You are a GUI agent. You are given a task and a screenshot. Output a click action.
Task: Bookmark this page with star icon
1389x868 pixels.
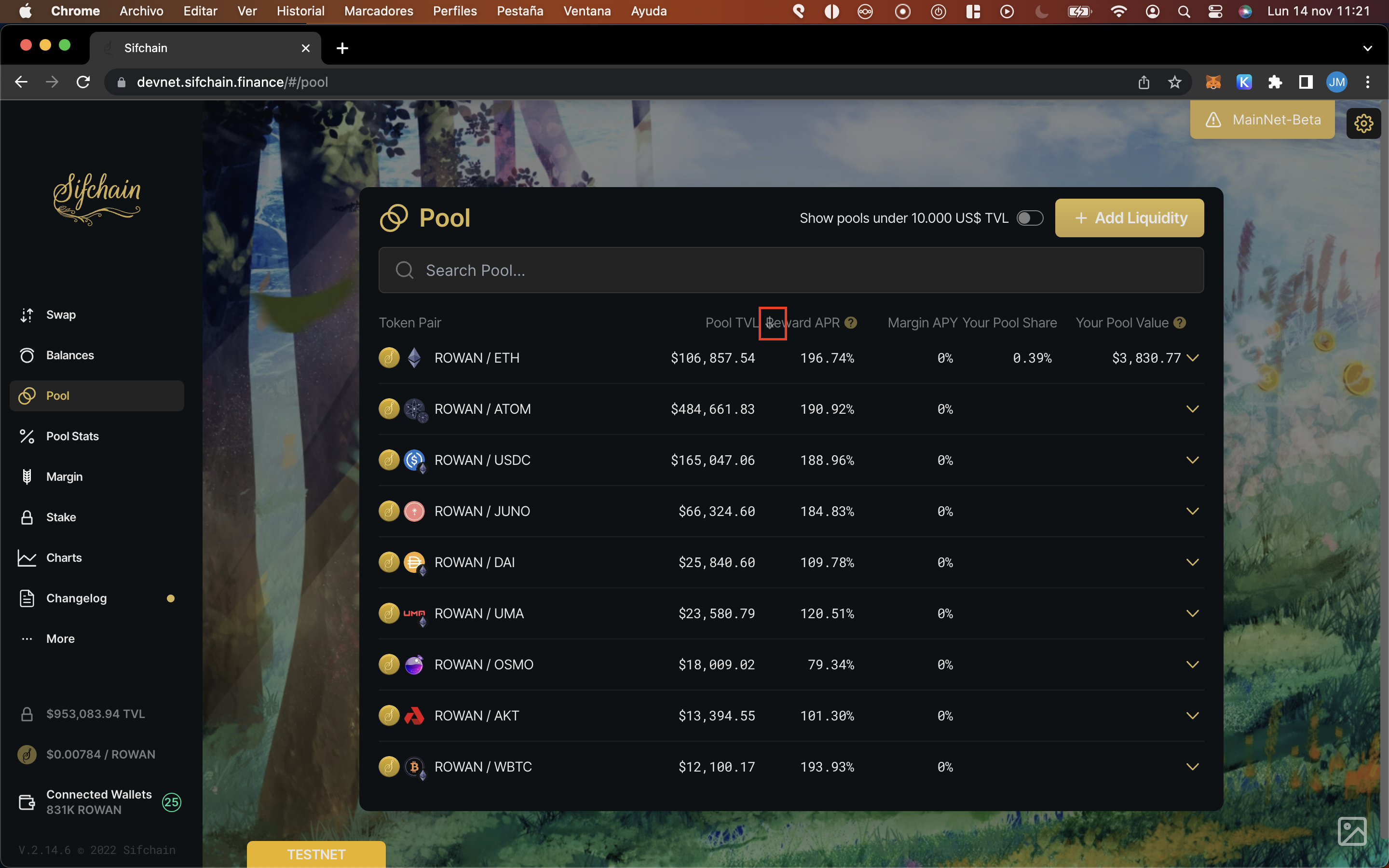click(x=1175, y=82)
